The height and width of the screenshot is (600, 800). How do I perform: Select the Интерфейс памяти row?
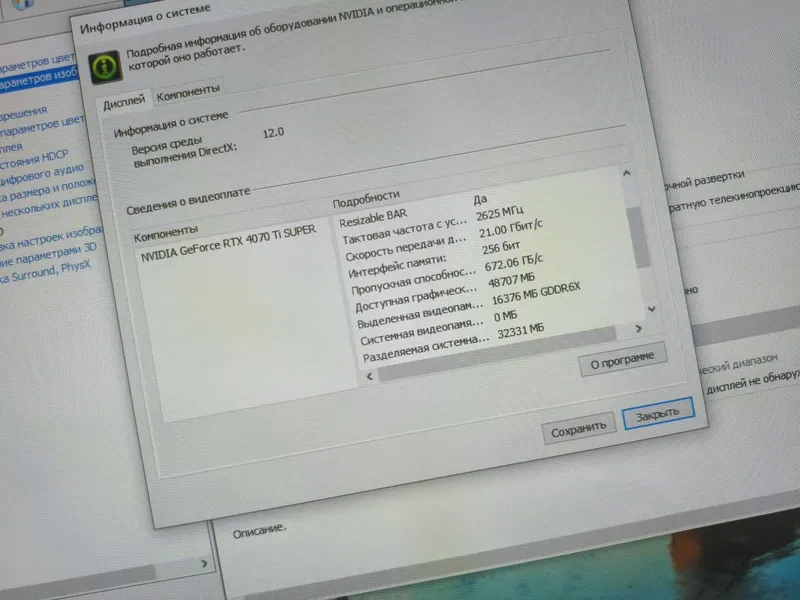434,259
